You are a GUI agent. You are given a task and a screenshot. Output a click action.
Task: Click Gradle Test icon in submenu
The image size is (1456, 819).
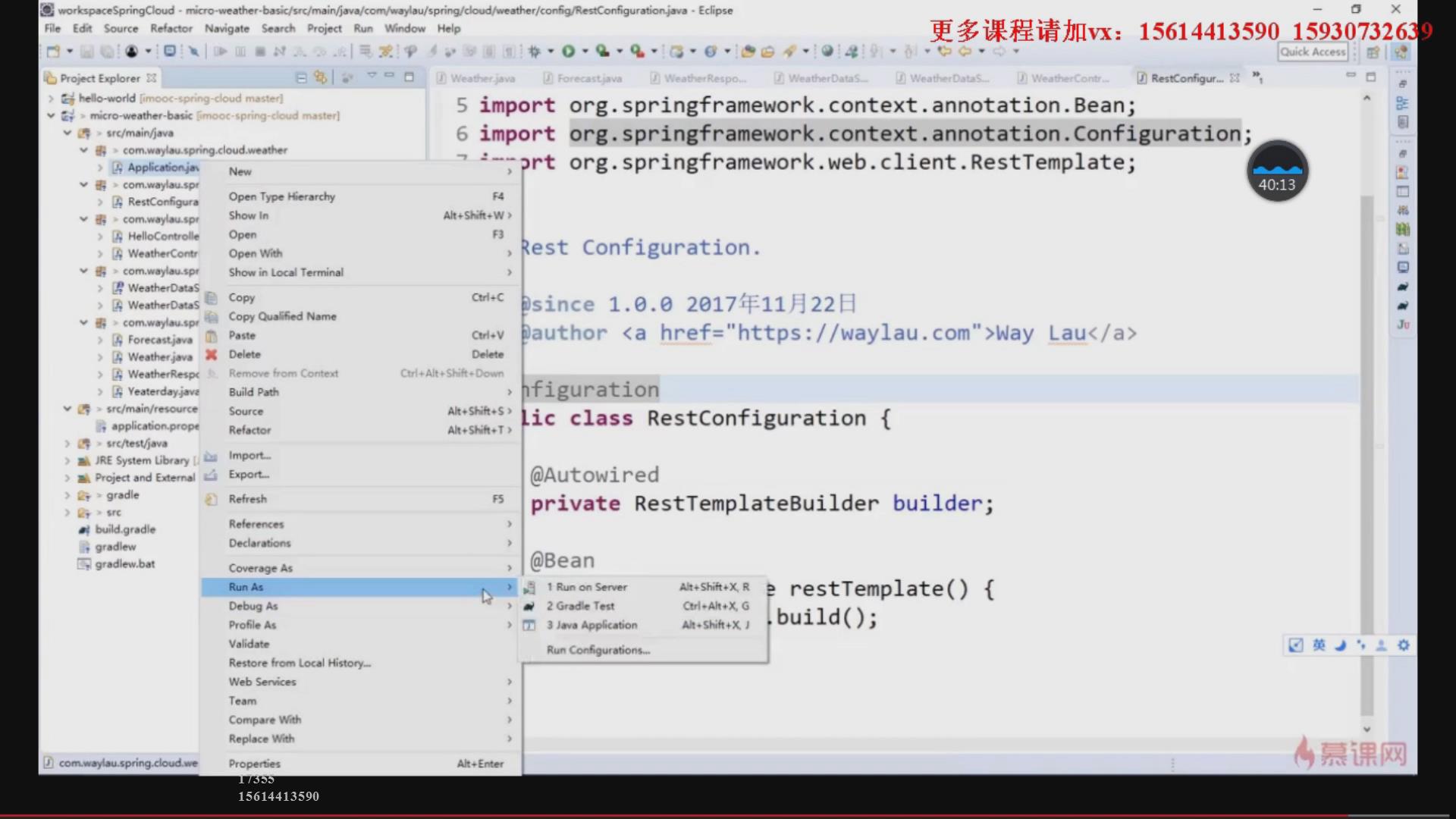click(x=529, y=606)
